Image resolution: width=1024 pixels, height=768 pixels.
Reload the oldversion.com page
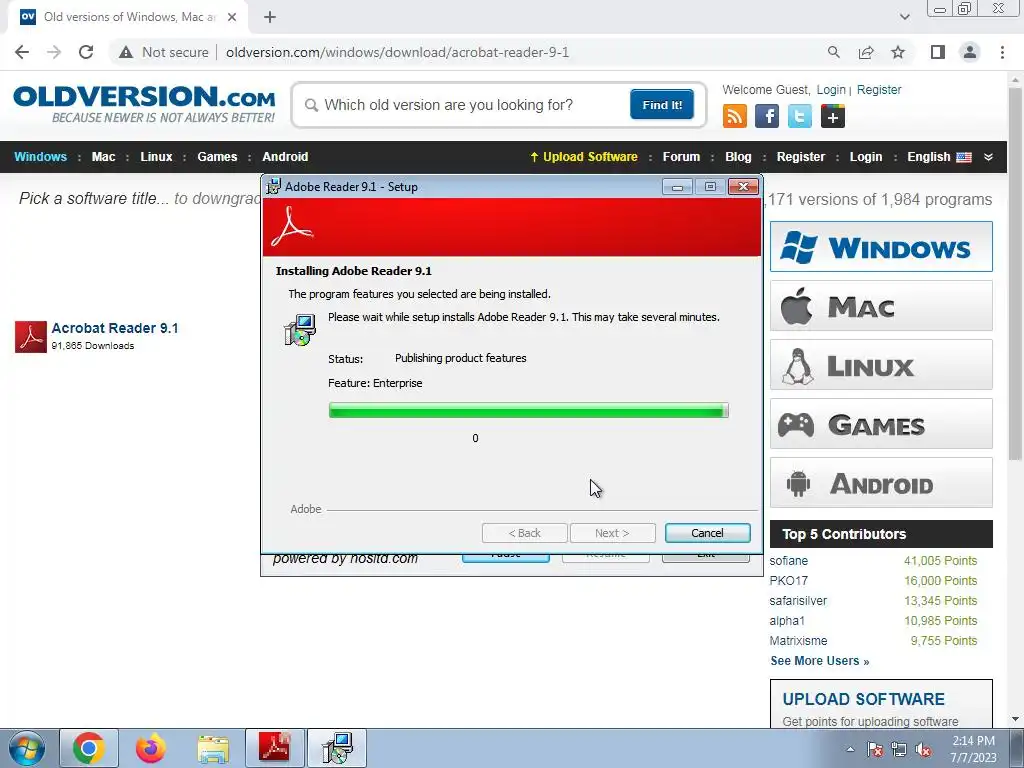(86, 52)
